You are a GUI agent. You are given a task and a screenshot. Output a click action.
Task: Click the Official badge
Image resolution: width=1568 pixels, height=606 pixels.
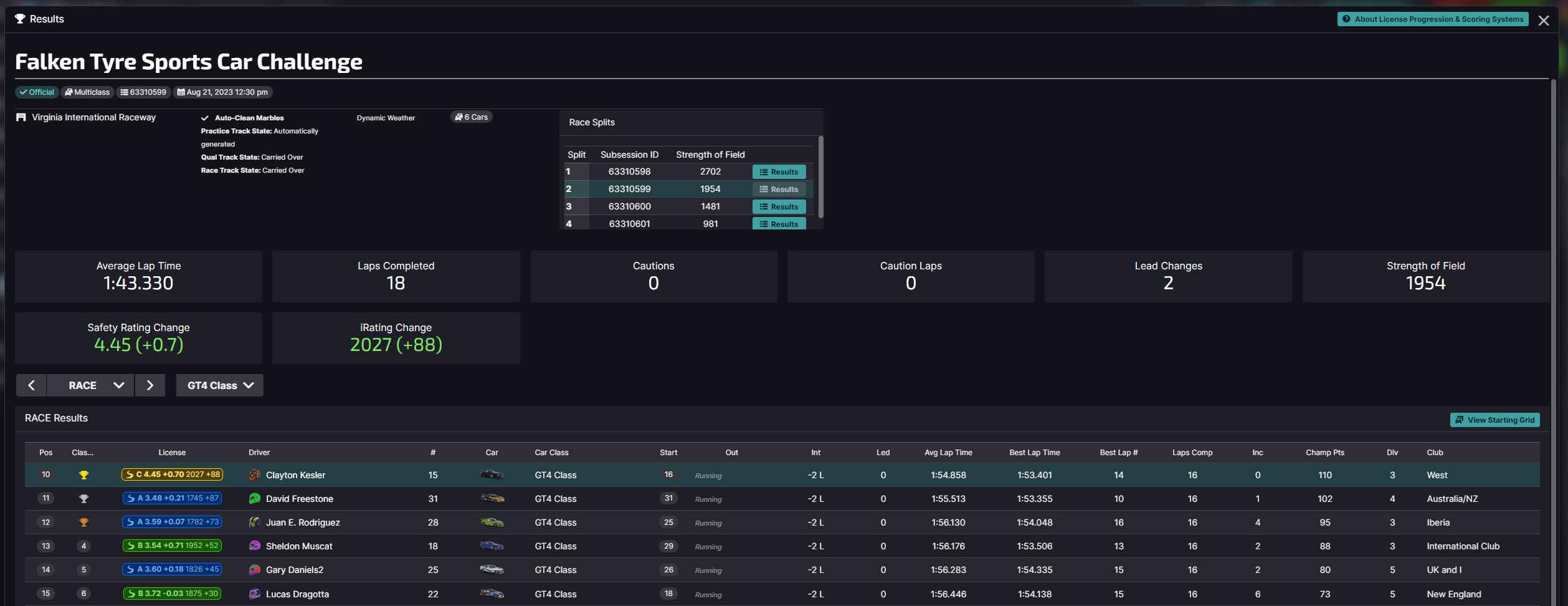(37, 92)
